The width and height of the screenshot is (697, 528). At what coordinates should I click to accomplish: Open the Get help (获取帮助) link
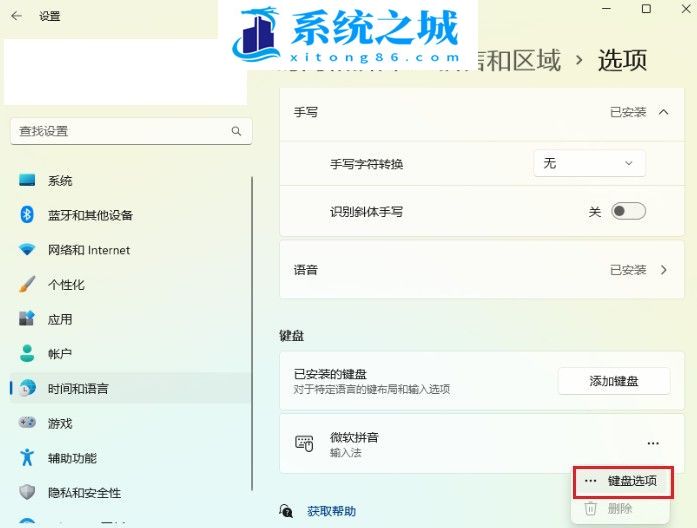click(331, 511)
